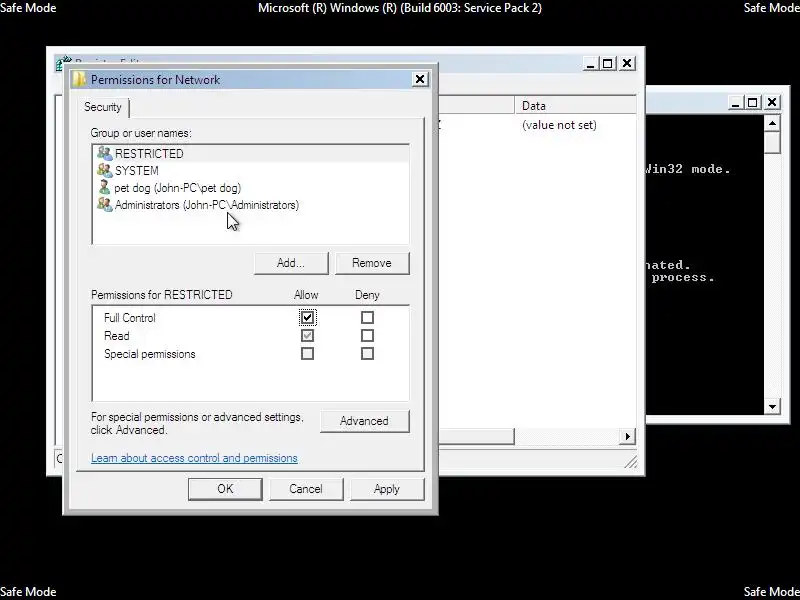The height and width of the screenshot is (600, 800).
Task: Close the Registry Editor window
Action: (x=627, y=64)
